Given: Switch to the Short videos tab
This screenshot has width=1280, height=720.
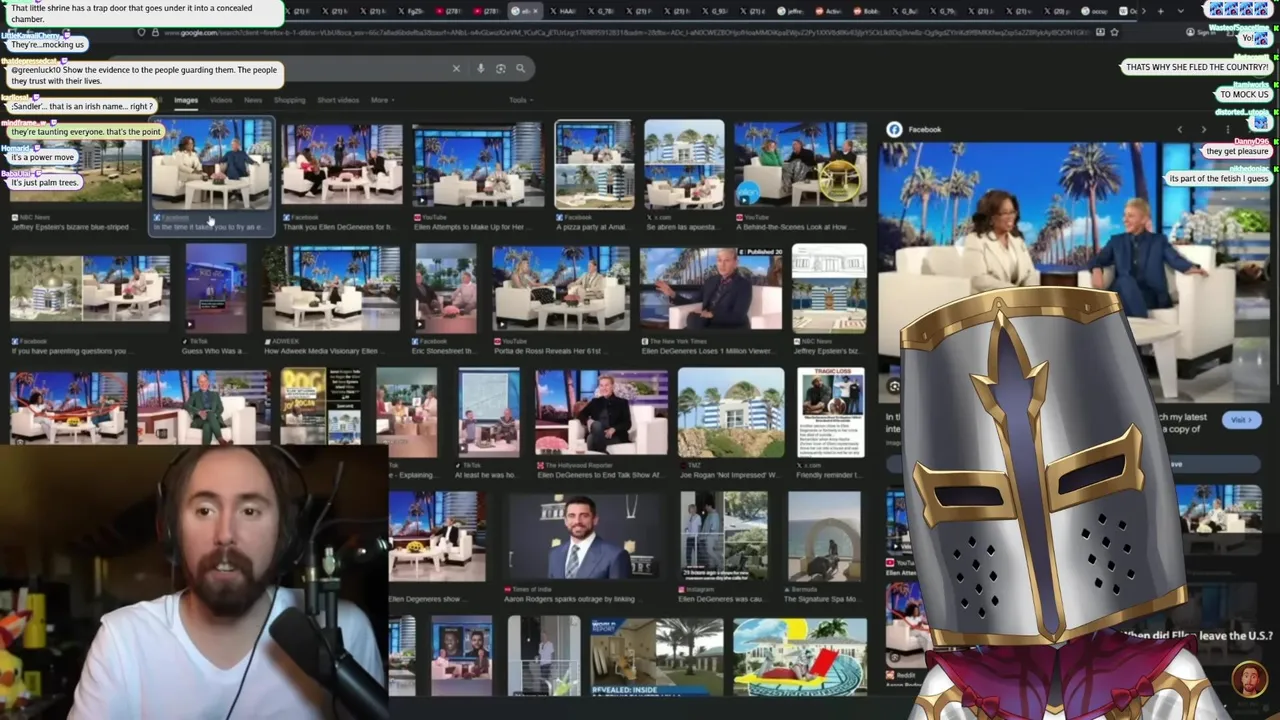Looking at the screenshot, I should point(338,100).
